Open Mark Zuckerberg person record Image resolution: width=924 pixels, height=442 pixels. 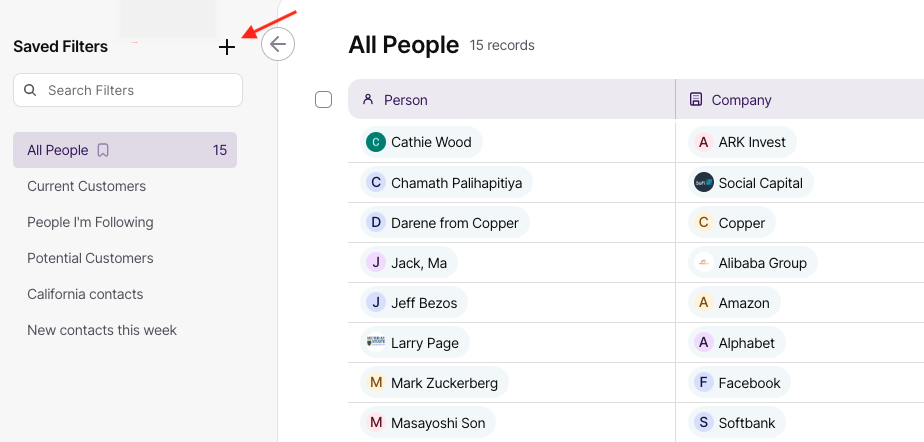point(434,382)
